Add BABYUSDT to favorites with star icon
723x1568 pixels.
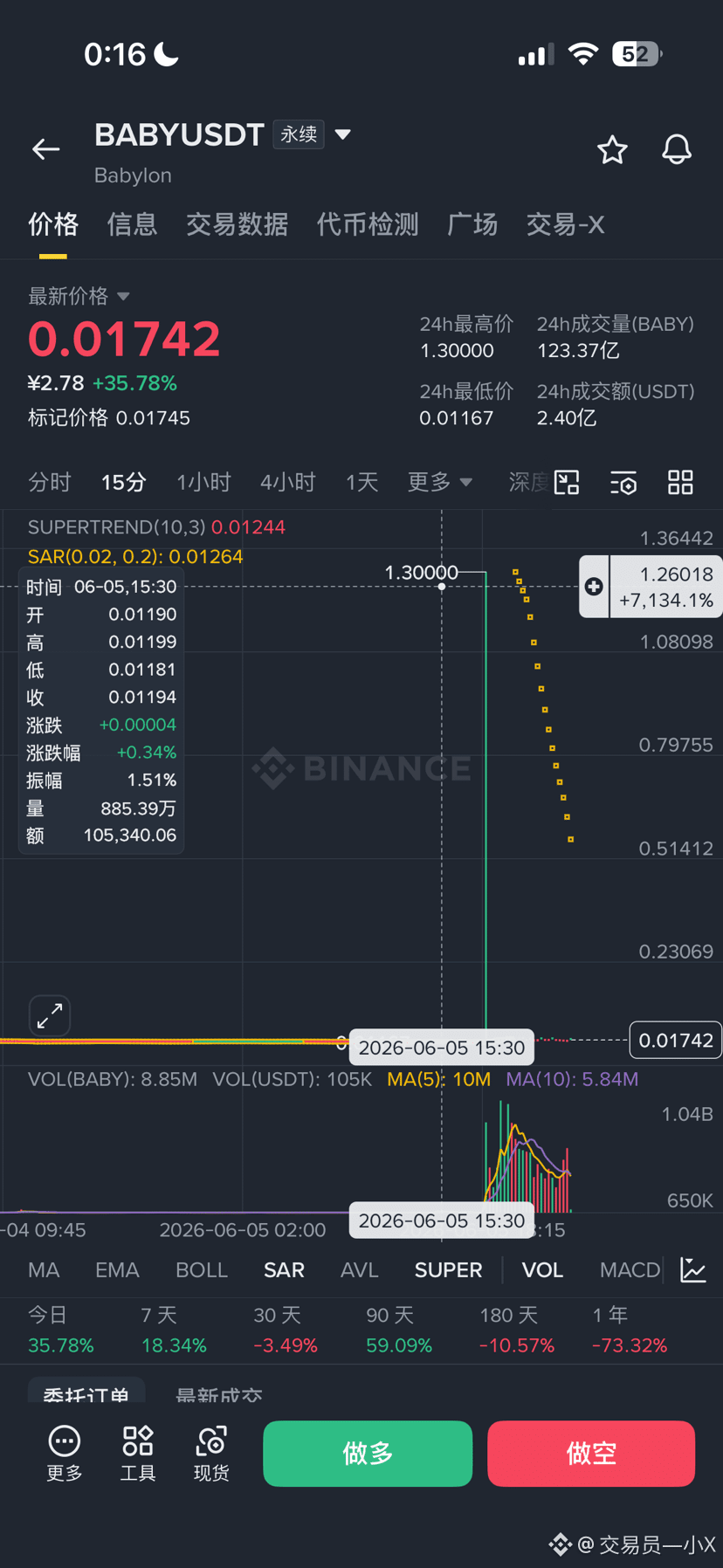click(x=612, y=150)
